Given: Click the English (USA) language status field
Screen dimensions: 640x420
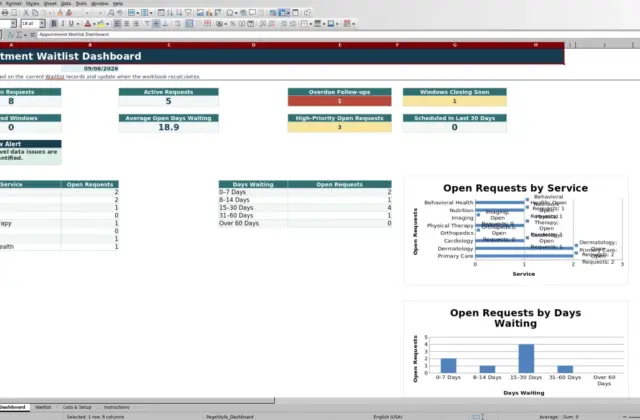Looking at the screenshot, I should pyautogui.click(x=388, y=417).
